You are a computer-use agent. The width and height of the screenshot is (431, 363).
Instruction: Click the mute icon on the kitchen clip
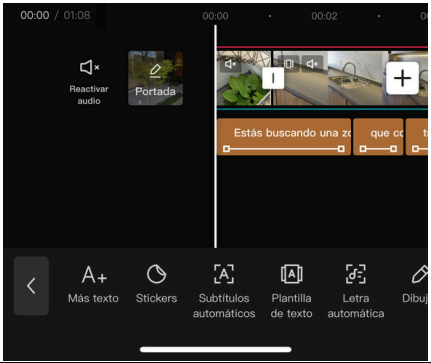[x=312, y=64]
